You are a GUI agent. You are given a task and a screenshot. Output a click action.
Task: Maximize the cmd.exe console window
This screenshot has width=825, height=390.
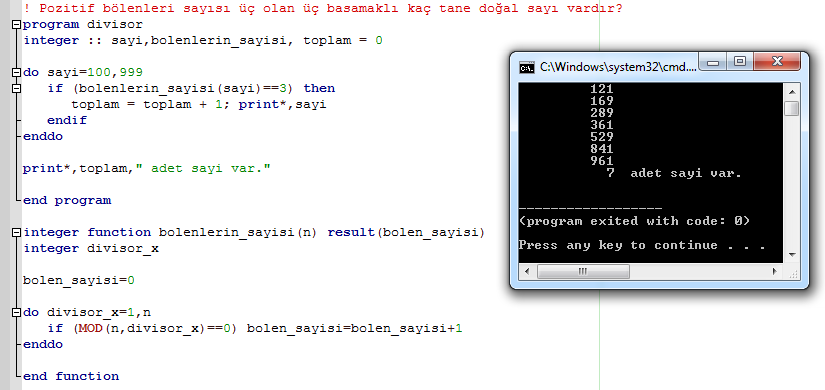click(x=741, y=62)
